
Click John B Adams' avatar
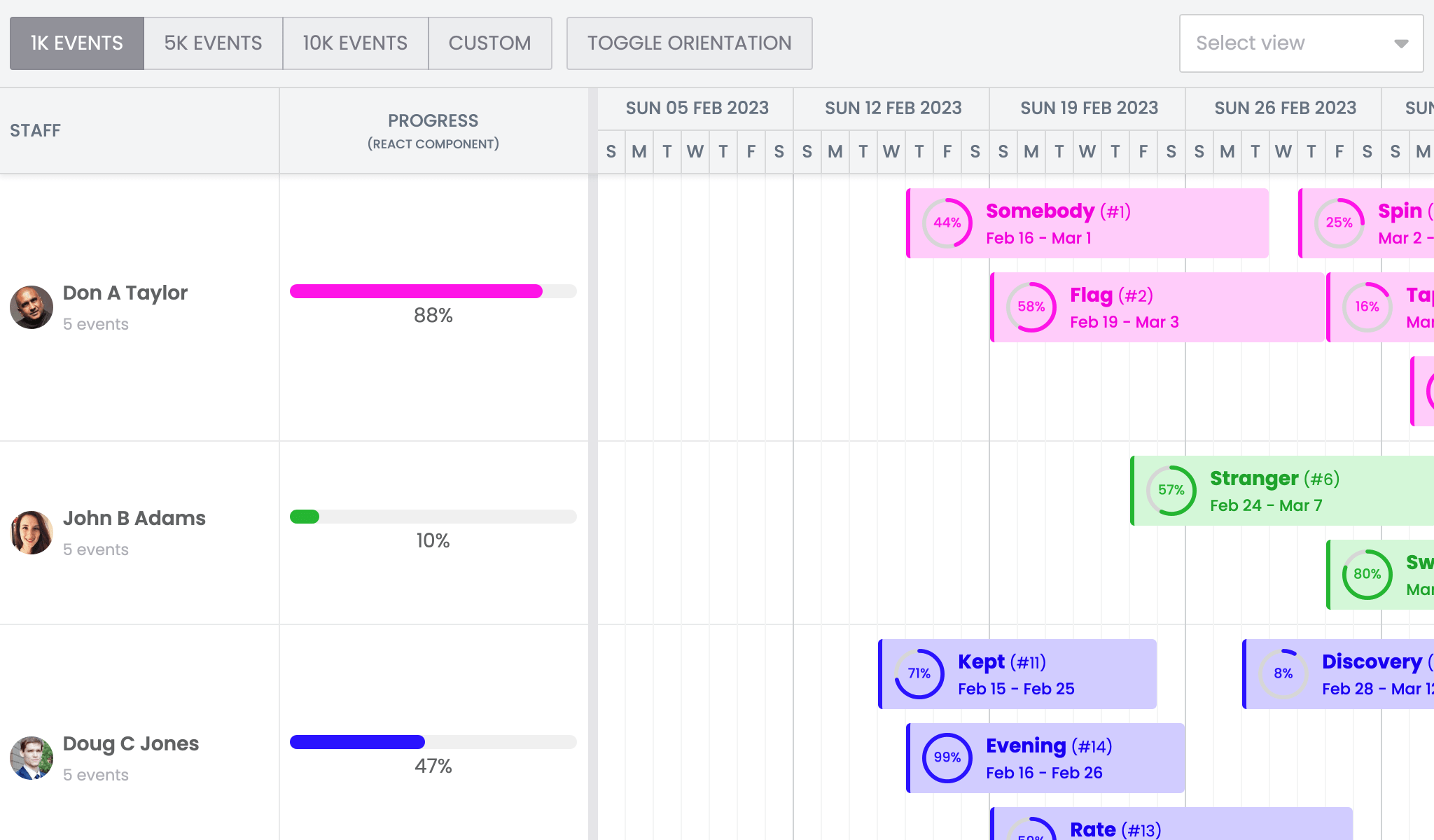tap(32, 532)
